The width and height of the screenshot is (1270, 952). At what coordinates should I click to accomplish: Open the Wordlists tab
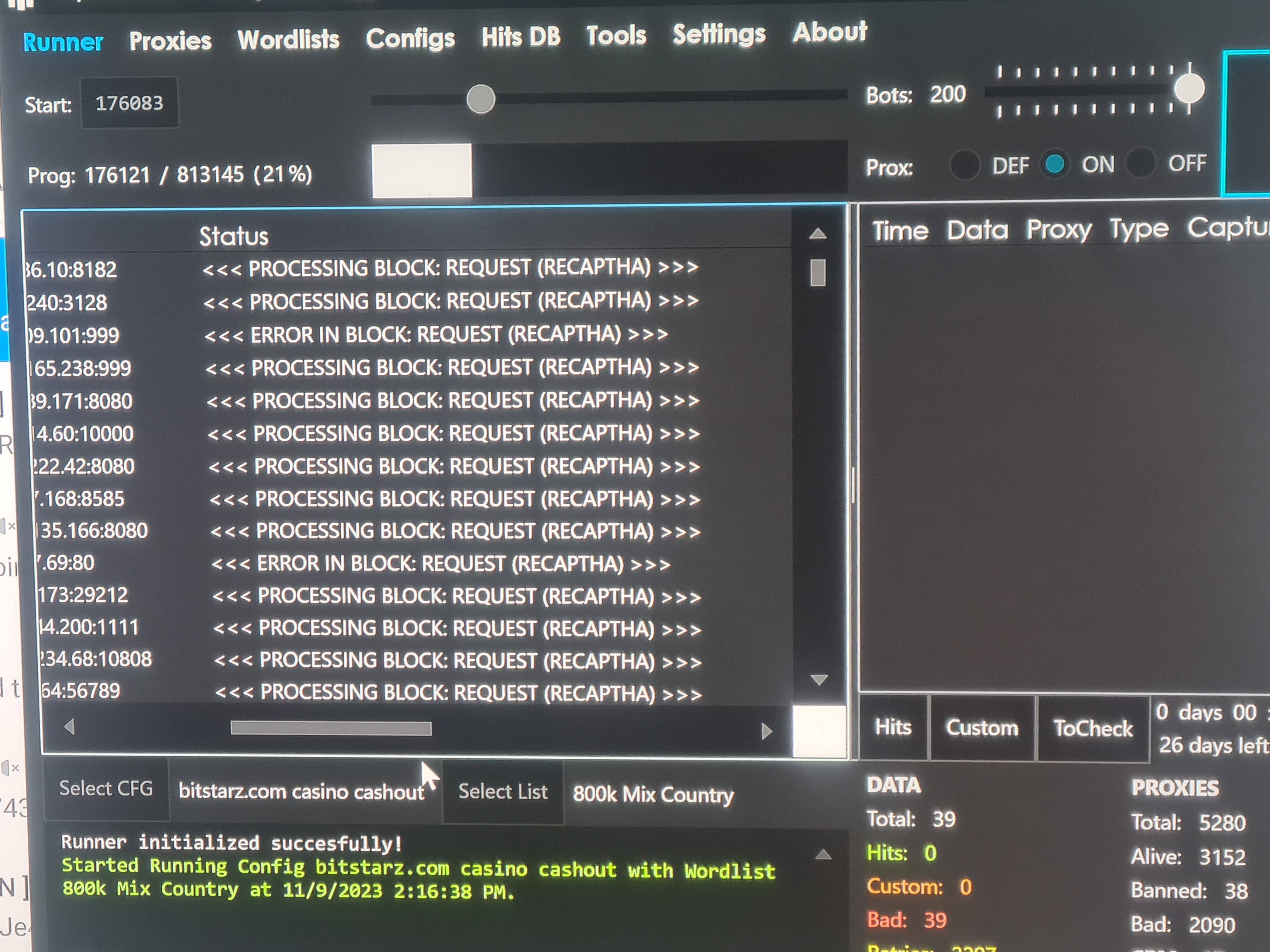(x=288, y=40)
